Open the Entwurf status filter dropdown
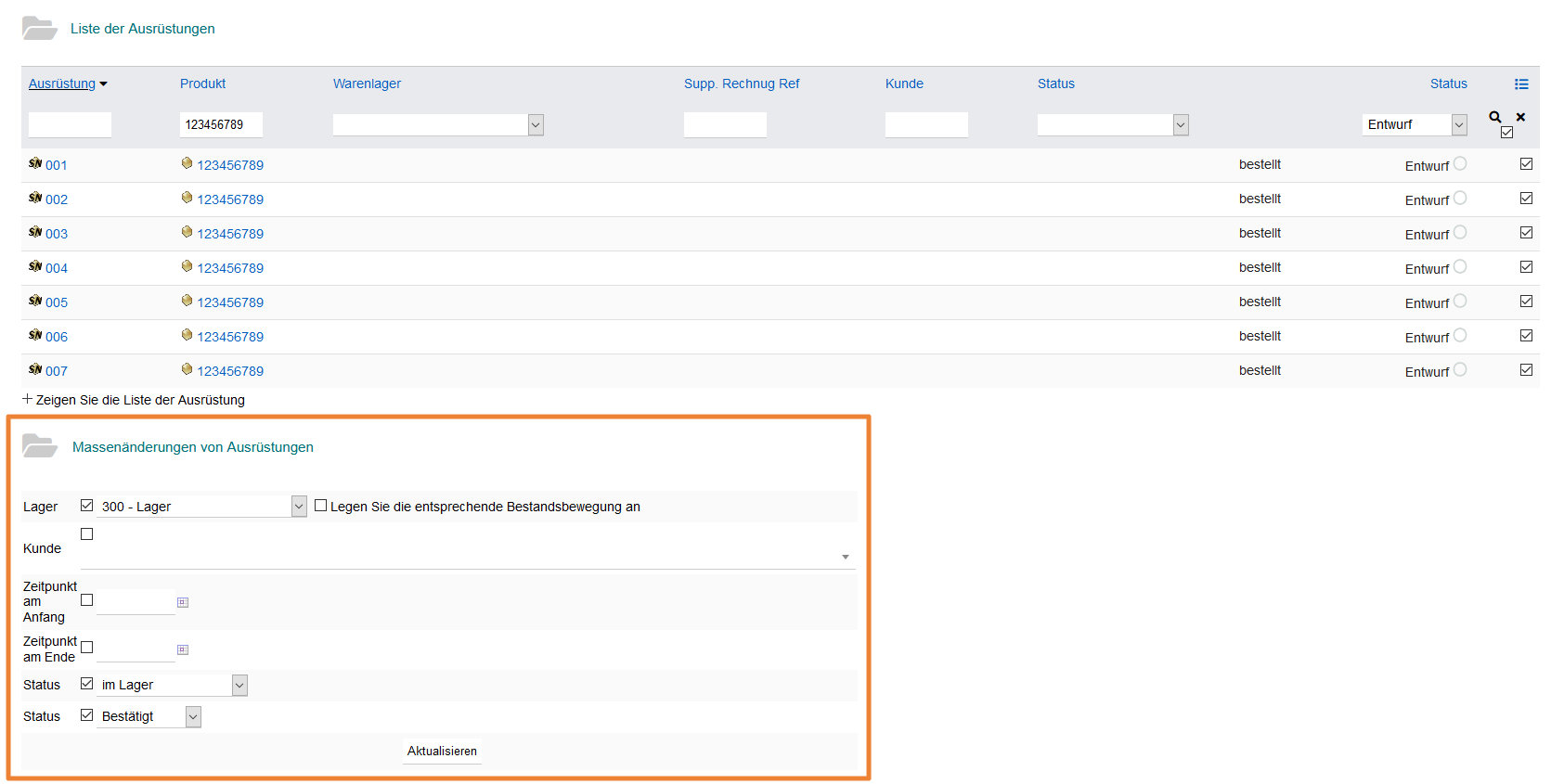The width and height of the screenshot is (1551, 784). (1459, 125)
